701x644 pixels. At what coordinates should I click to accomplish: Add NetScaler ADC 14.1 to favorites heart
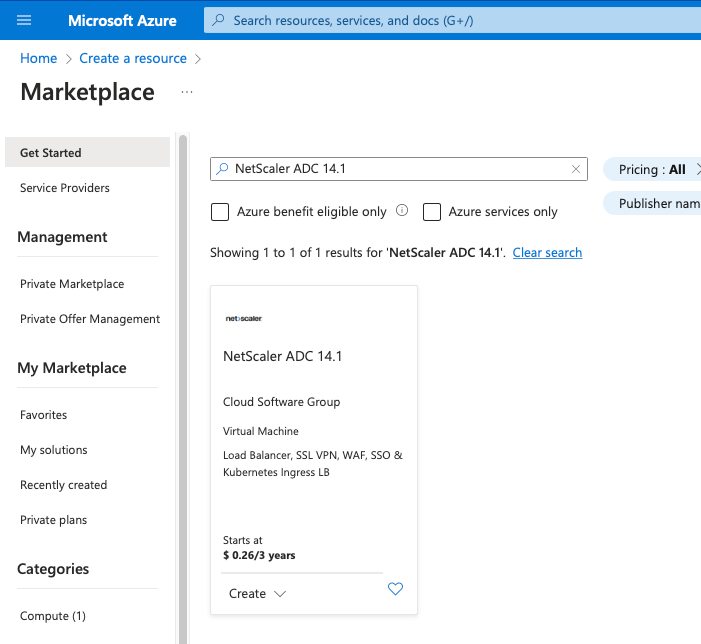(395, 589)
